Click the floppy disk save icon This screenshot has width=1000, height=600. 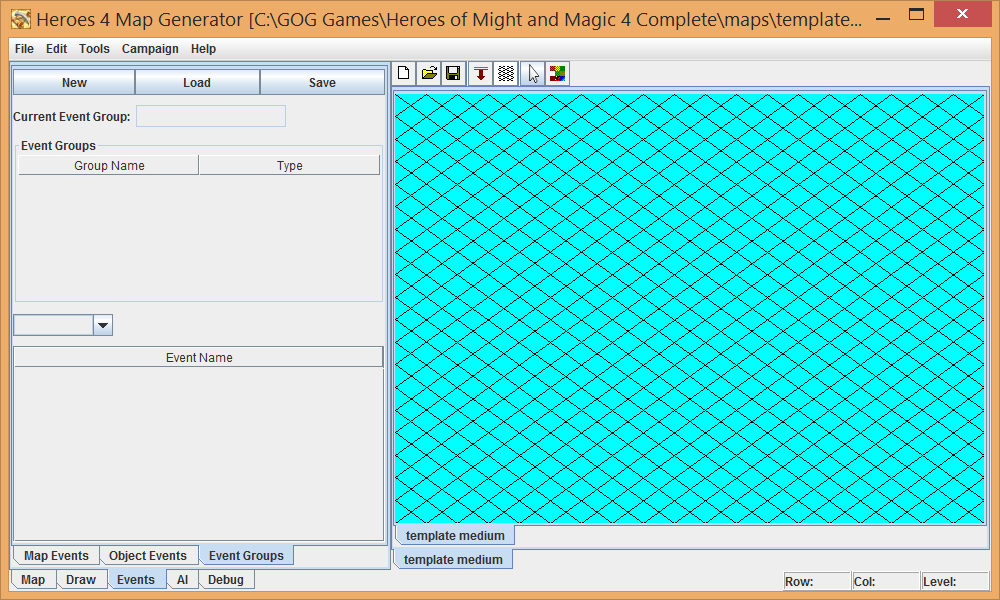click(453, 73)
